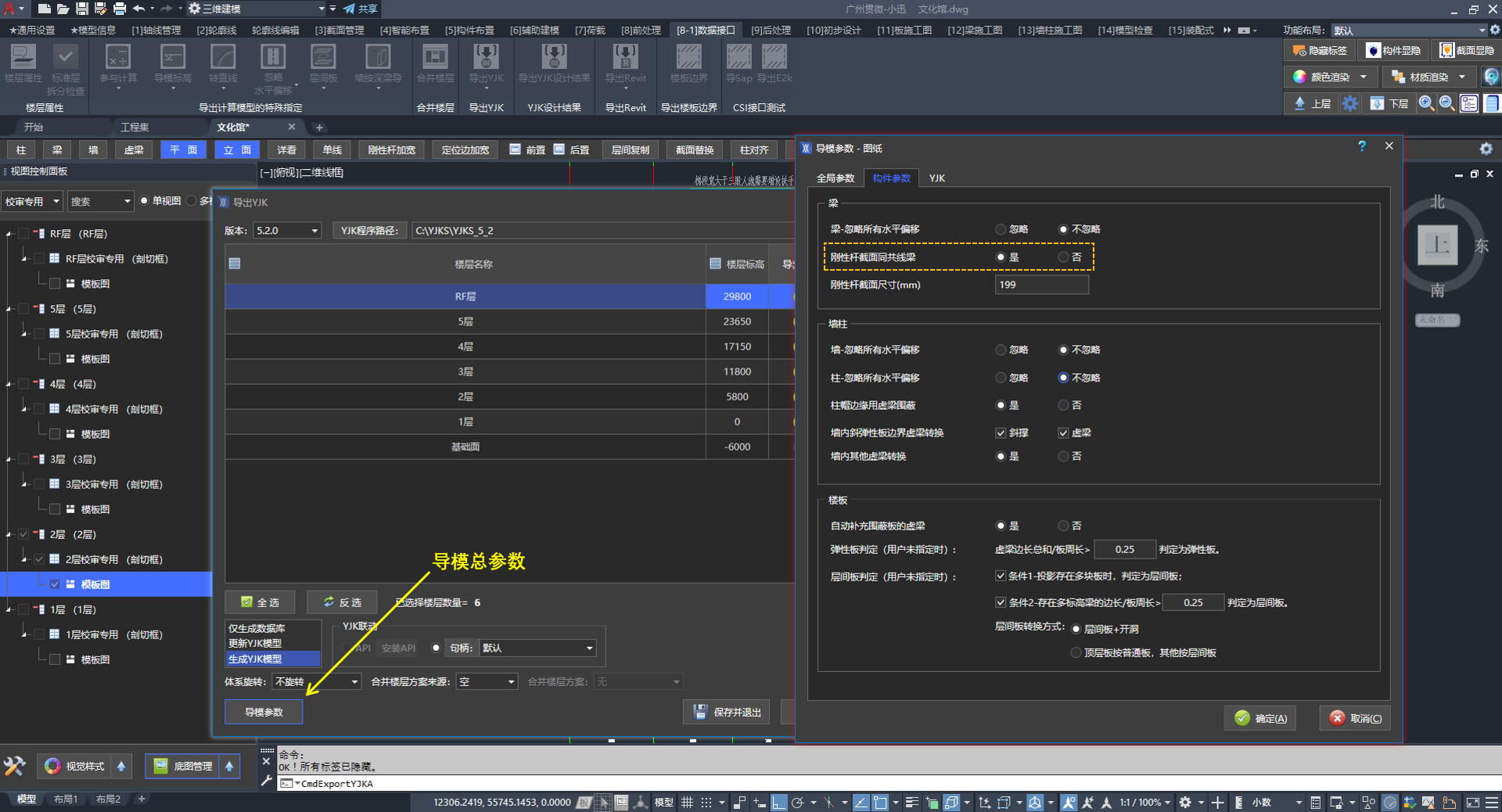Click the 隐藏标签 toolbar icon

pyautogui.click(x=1299, y=51)
